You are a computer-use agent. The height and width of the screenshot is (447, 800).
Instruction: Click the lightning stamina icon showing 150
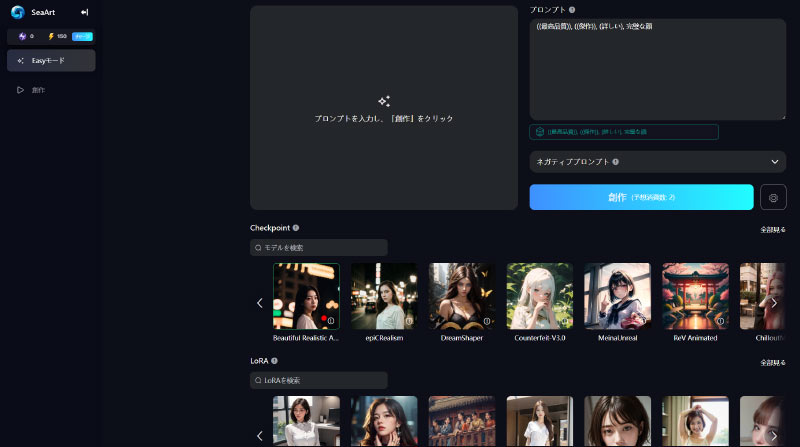click(x=51, y=36)
